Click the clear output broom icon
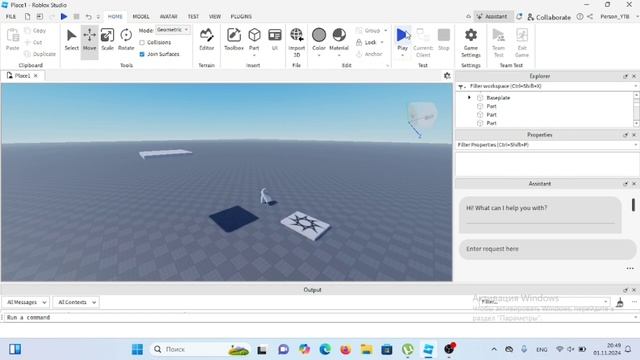640x360 pixels. 620,302
